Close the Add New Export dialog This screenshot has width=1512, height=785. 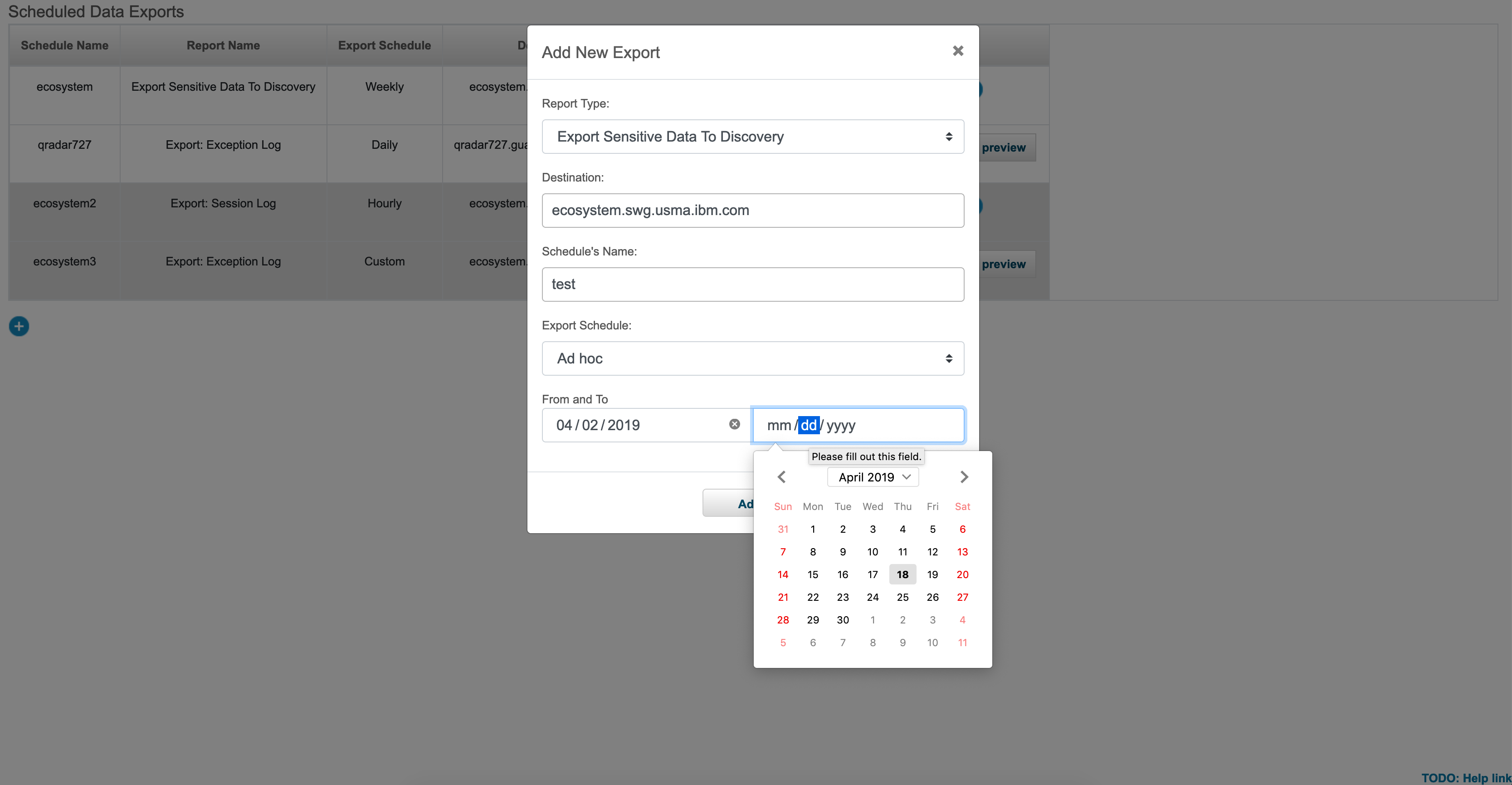pyautogui.click(x=958, y=50)
